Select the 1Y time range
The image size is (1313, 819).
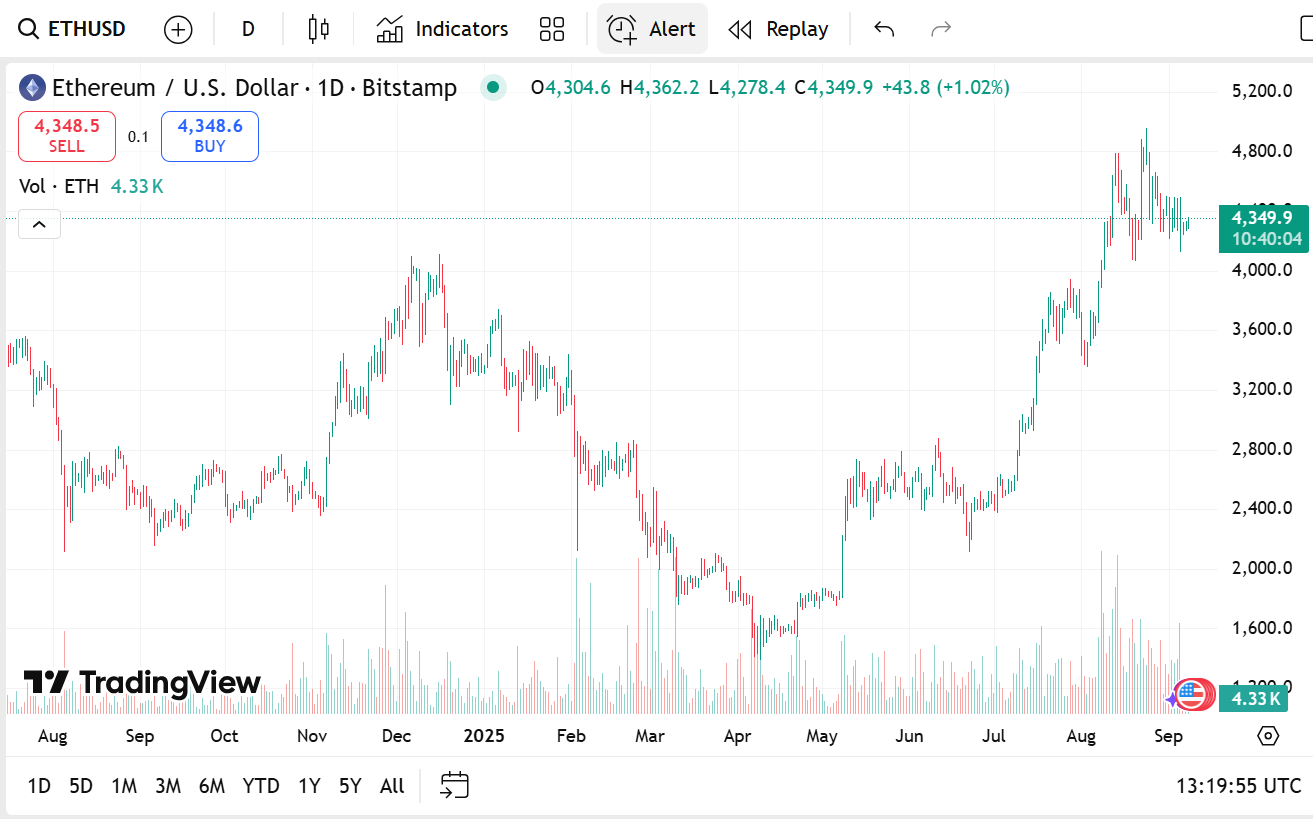(309, 786)
